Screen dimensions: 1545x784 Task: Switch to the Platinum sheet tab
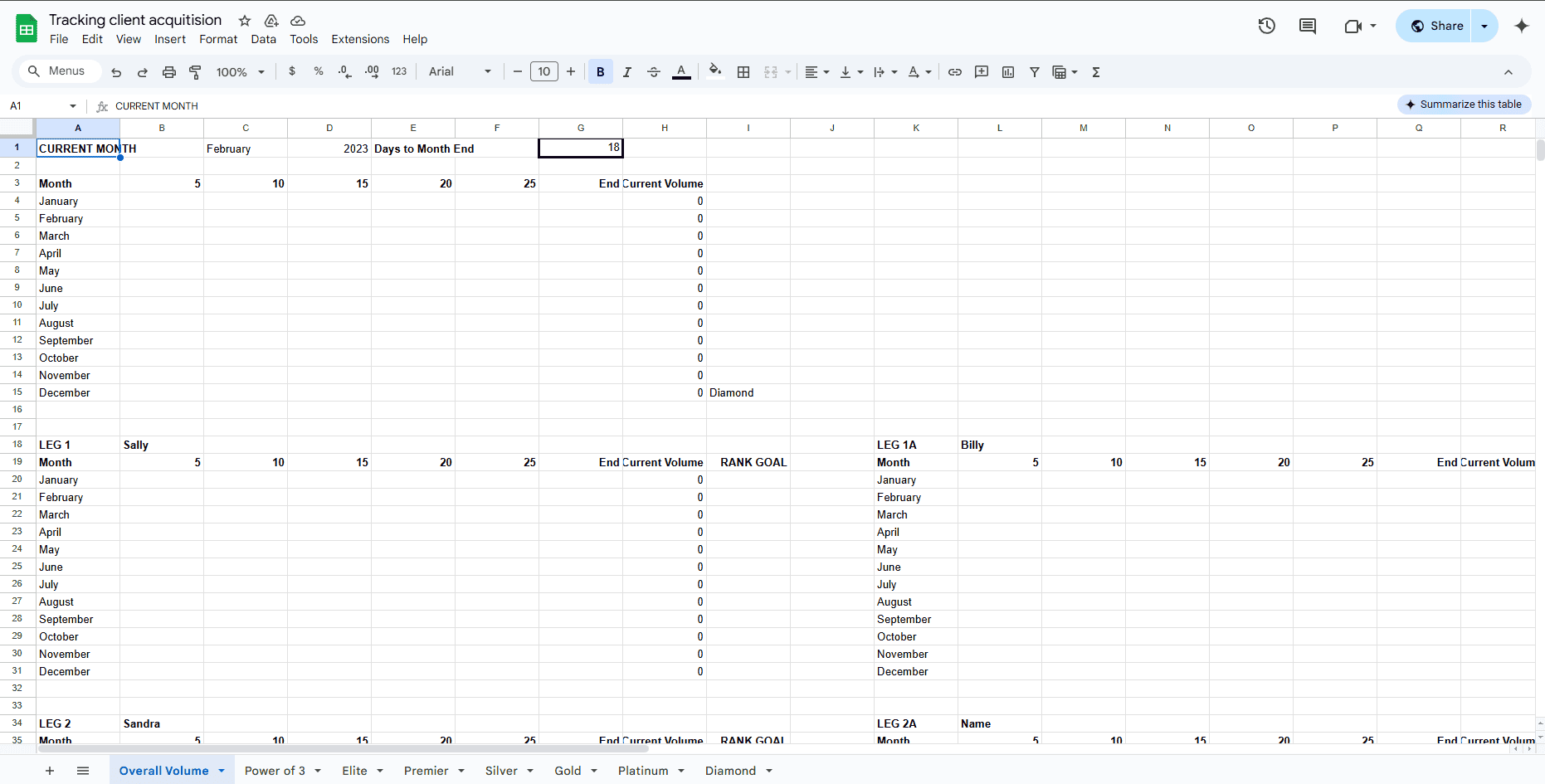642,771
